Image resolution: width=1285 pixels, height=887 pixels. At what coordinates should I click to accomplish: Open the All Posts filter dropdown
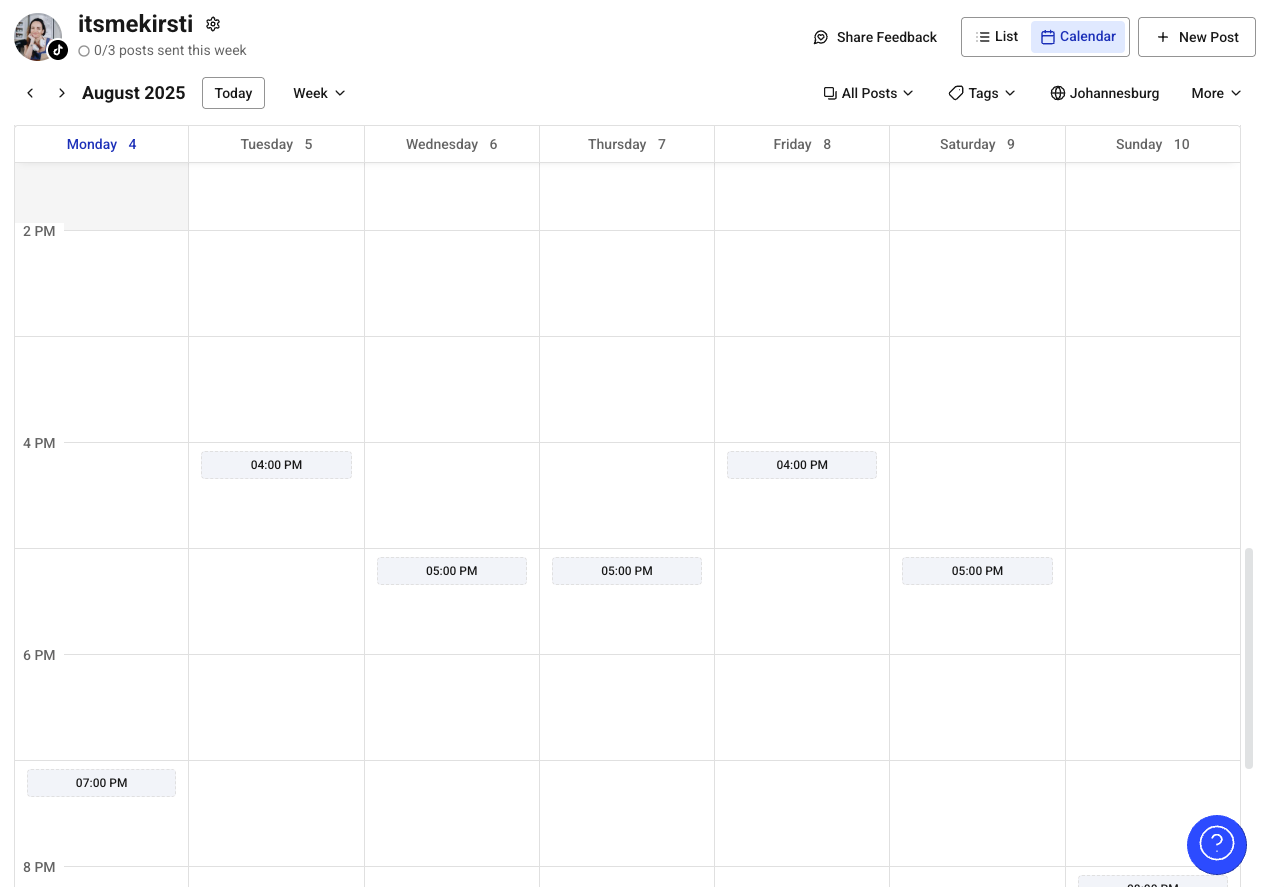point(868,93)
